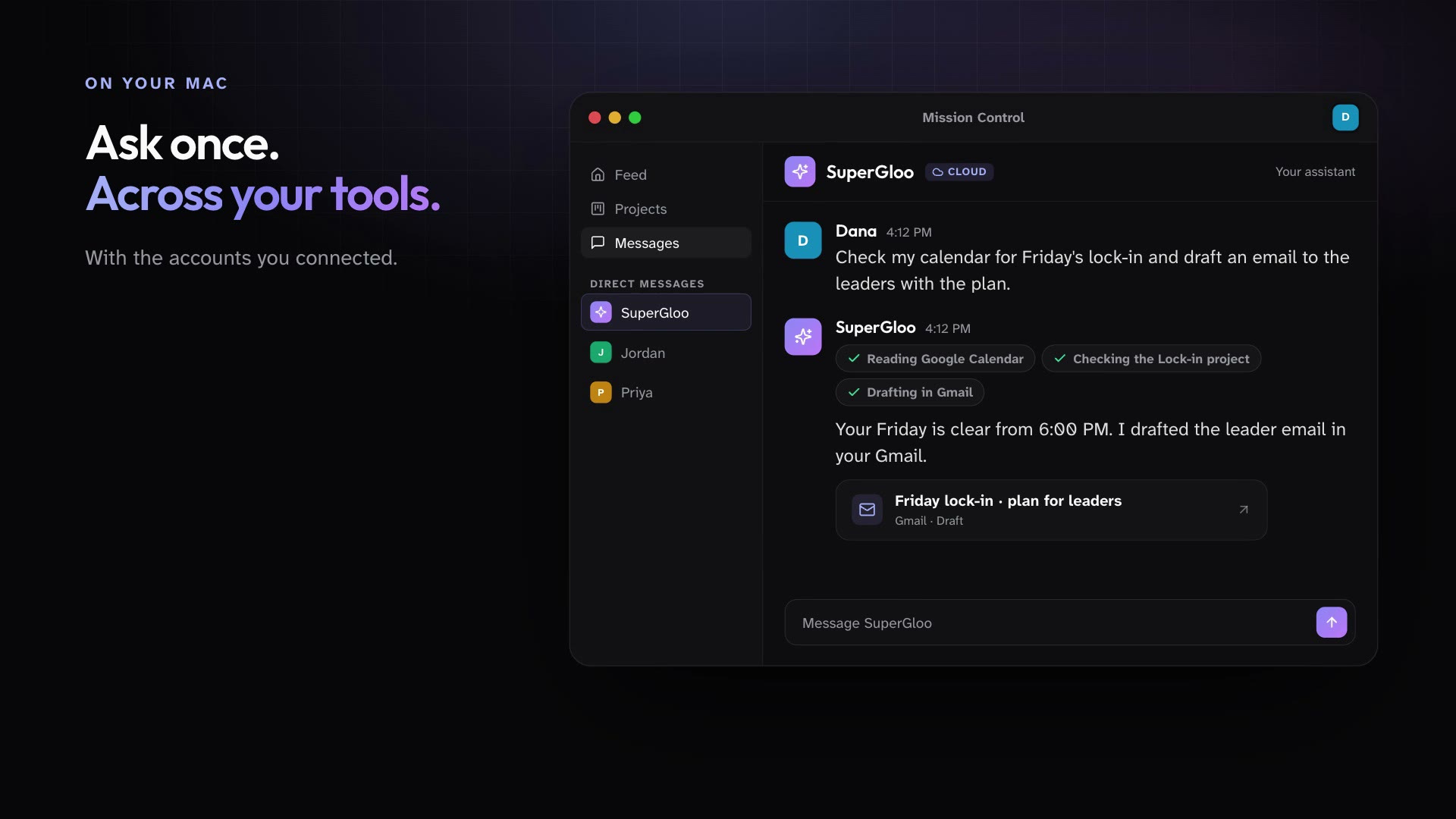The height and width of the screenshot is (819, 1456).
Task: Click the SuperGloo title in chat header
Action: pyautogui.click(x=870, y=172)
